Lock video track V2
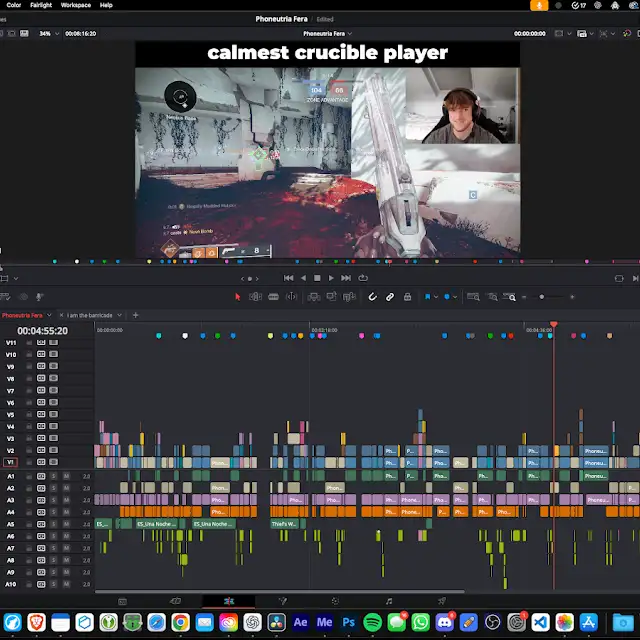This screenshot has height=640, width=640. pos(29,450)
